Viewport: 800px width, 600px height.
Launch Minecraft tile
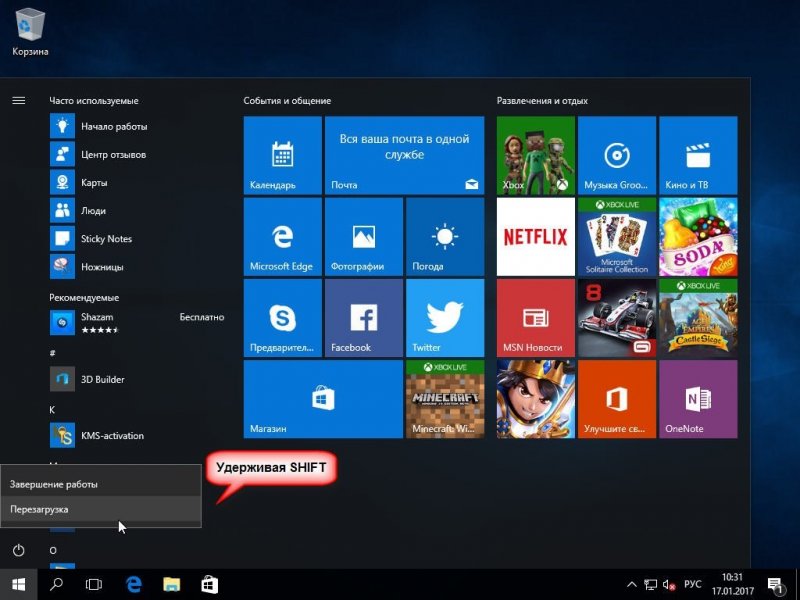pos(445,399)
